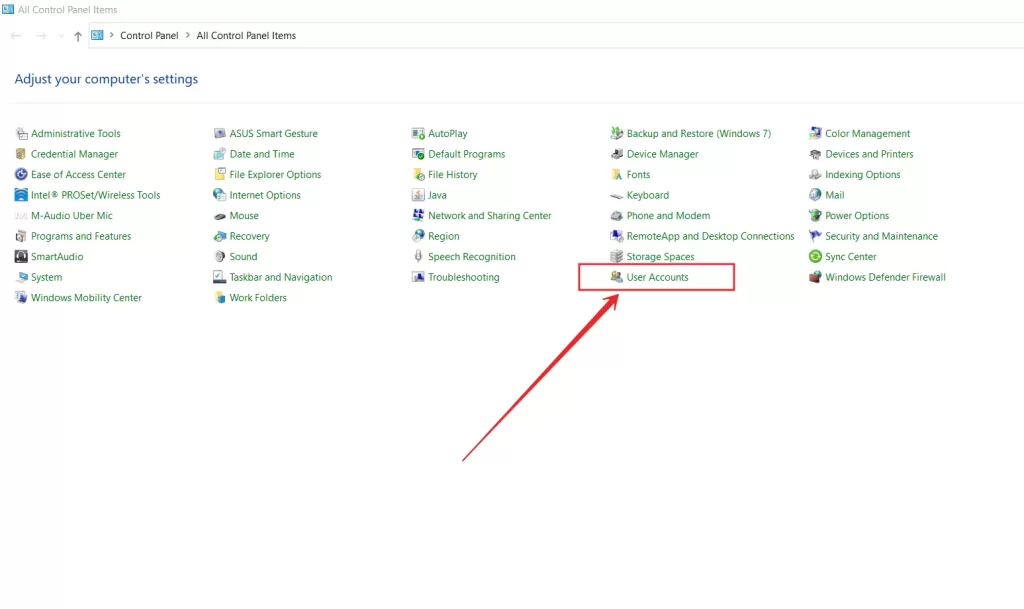This screenshot has height=609, width=1024.
Task: Expand the chevron before Control Panel breadcrumb
Action: click(112, 35)
